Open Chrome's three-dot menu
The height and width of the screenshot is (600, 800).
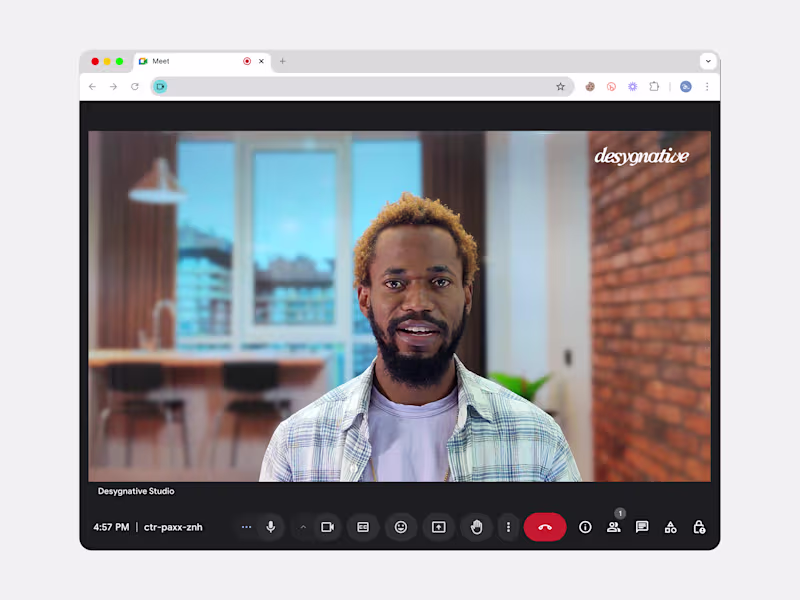click(707, 87)
